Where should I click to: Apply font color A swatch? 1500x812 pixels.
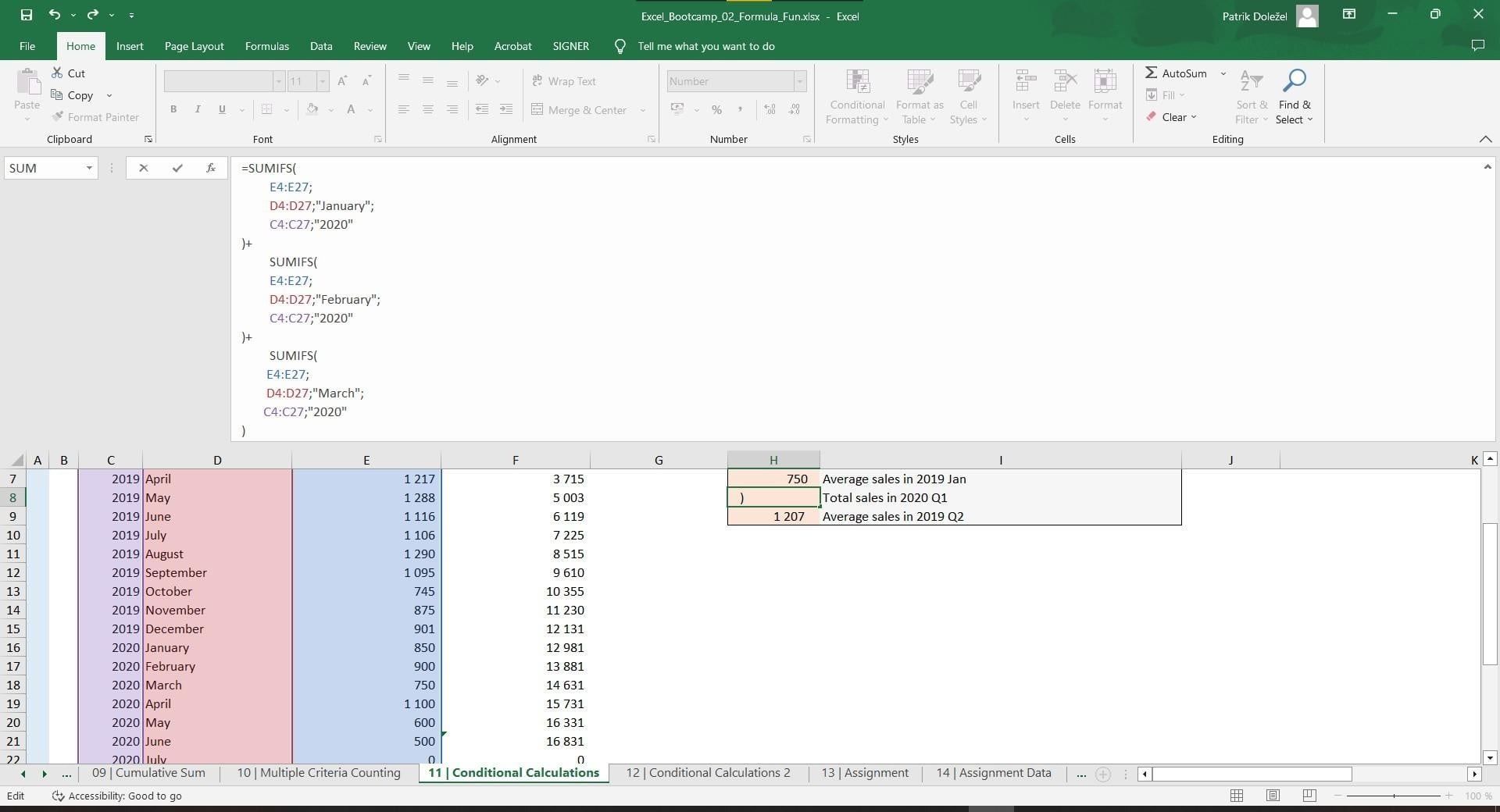(352, 109)
